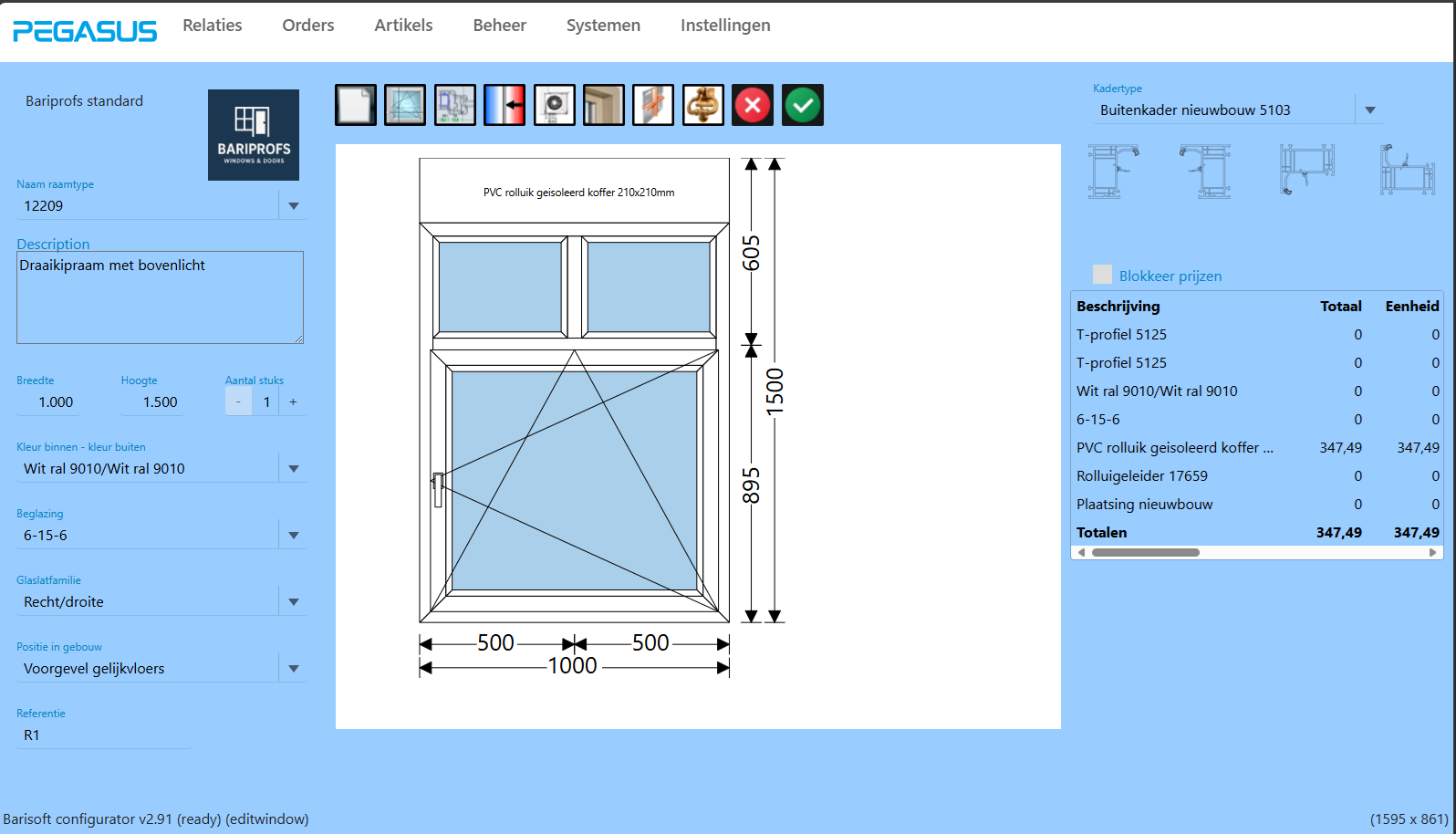Open the brass handle hardware icon
The width and height of the screenshot is (1456, 834).
tap(703, 105)
